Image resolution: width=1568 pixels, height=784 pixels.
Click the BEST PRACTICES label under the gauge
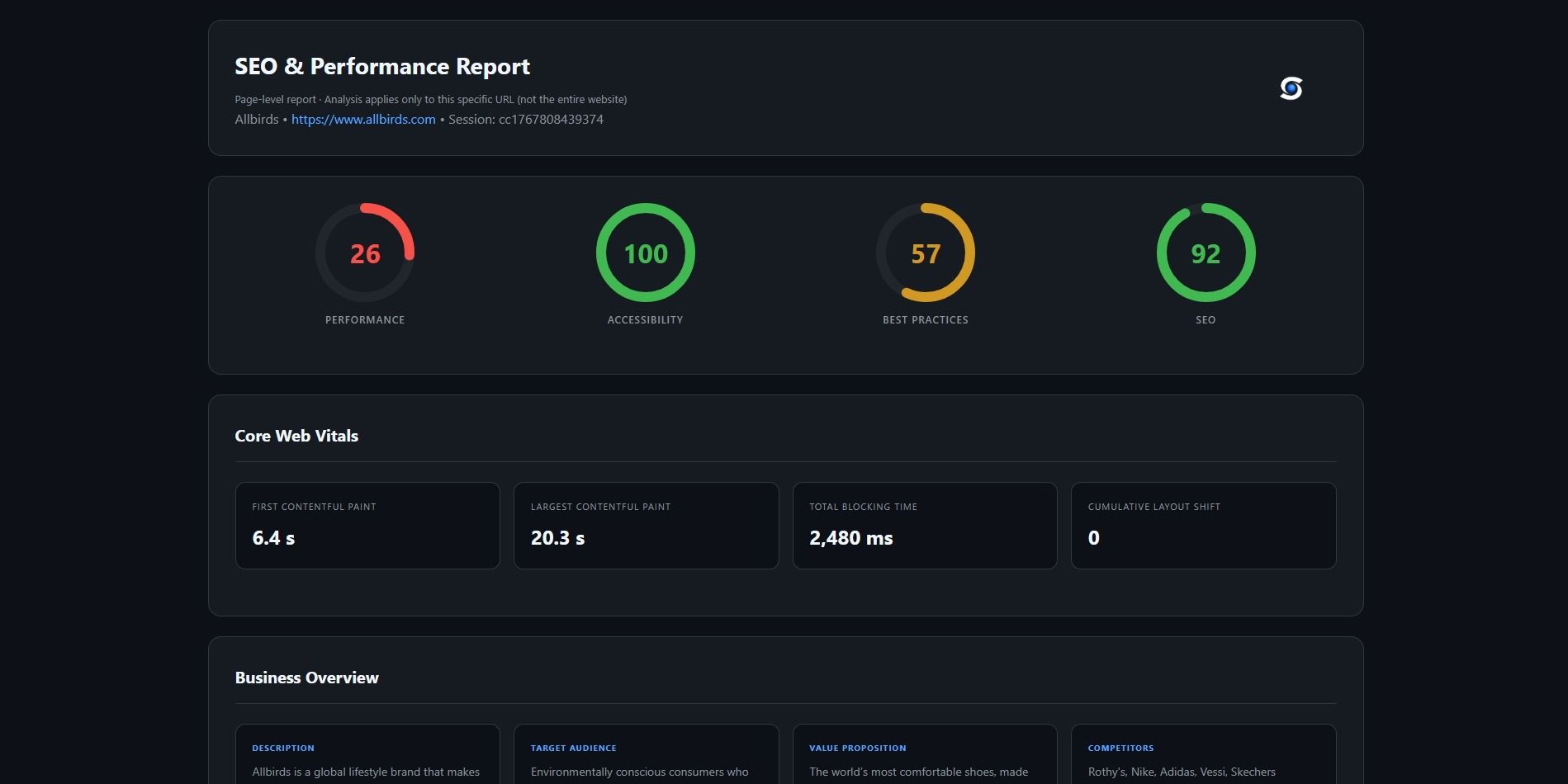point(925,319)
